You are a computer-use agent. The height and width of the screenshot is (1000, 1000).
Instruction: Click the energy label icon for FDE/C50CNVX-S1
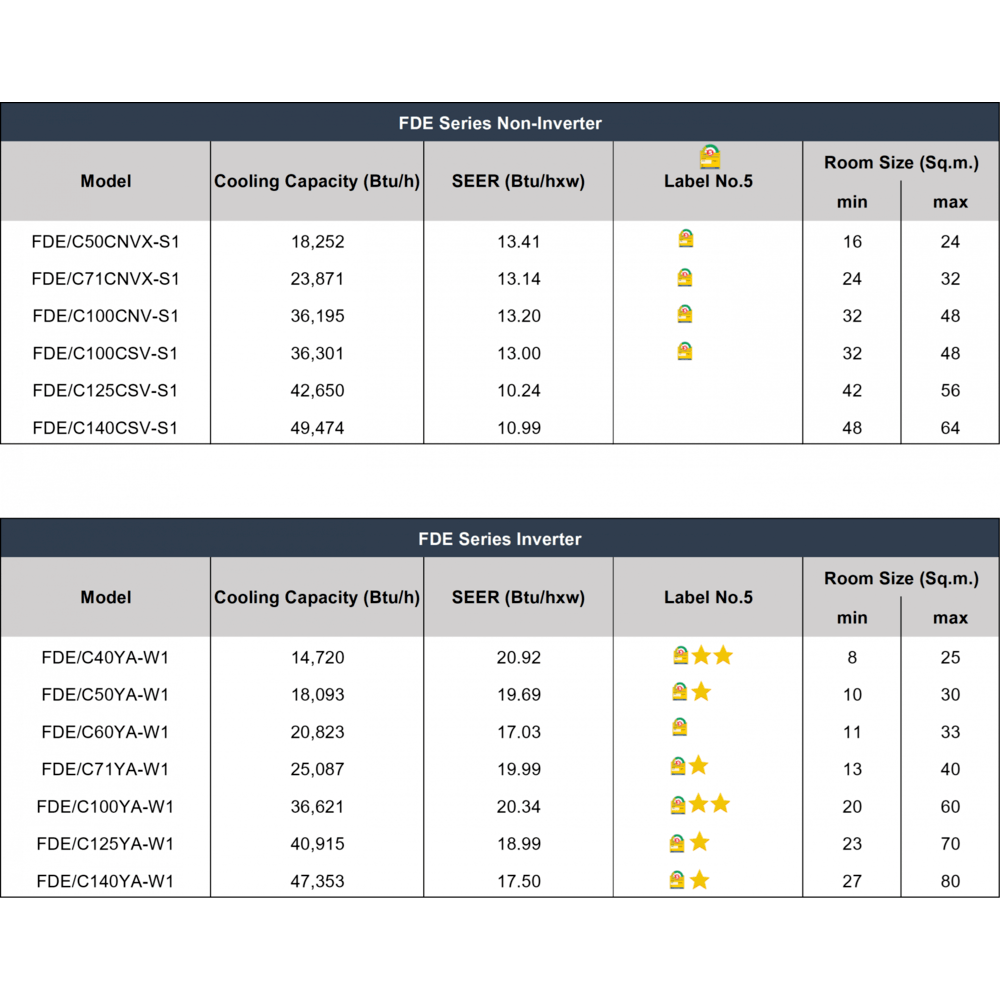685,239
